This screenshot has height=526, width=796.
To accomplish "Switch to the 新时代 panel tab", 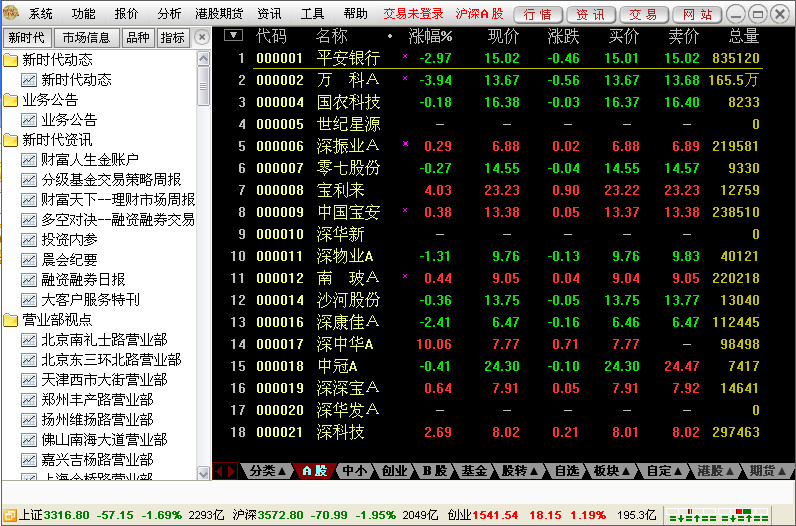I will click(x=26, y=38).
